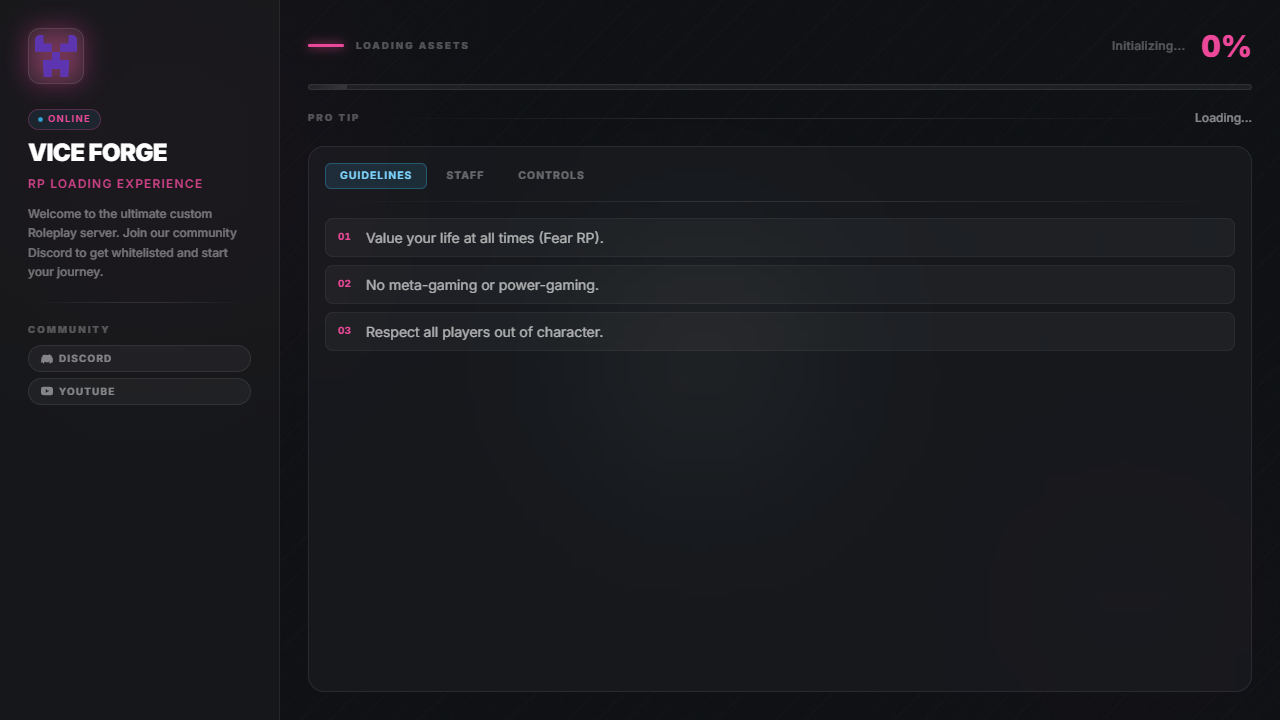Select rule 03 Respect all players
Viewport: 1280px width, 720px height.
tap(780, 332)
